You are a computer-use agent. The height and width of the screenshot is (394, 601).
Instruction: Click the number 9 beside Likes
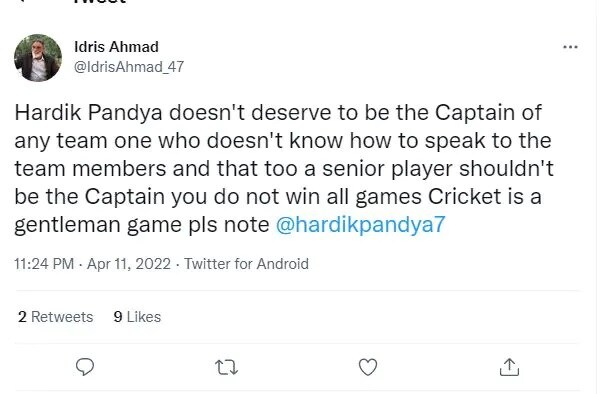coord(118,317)
